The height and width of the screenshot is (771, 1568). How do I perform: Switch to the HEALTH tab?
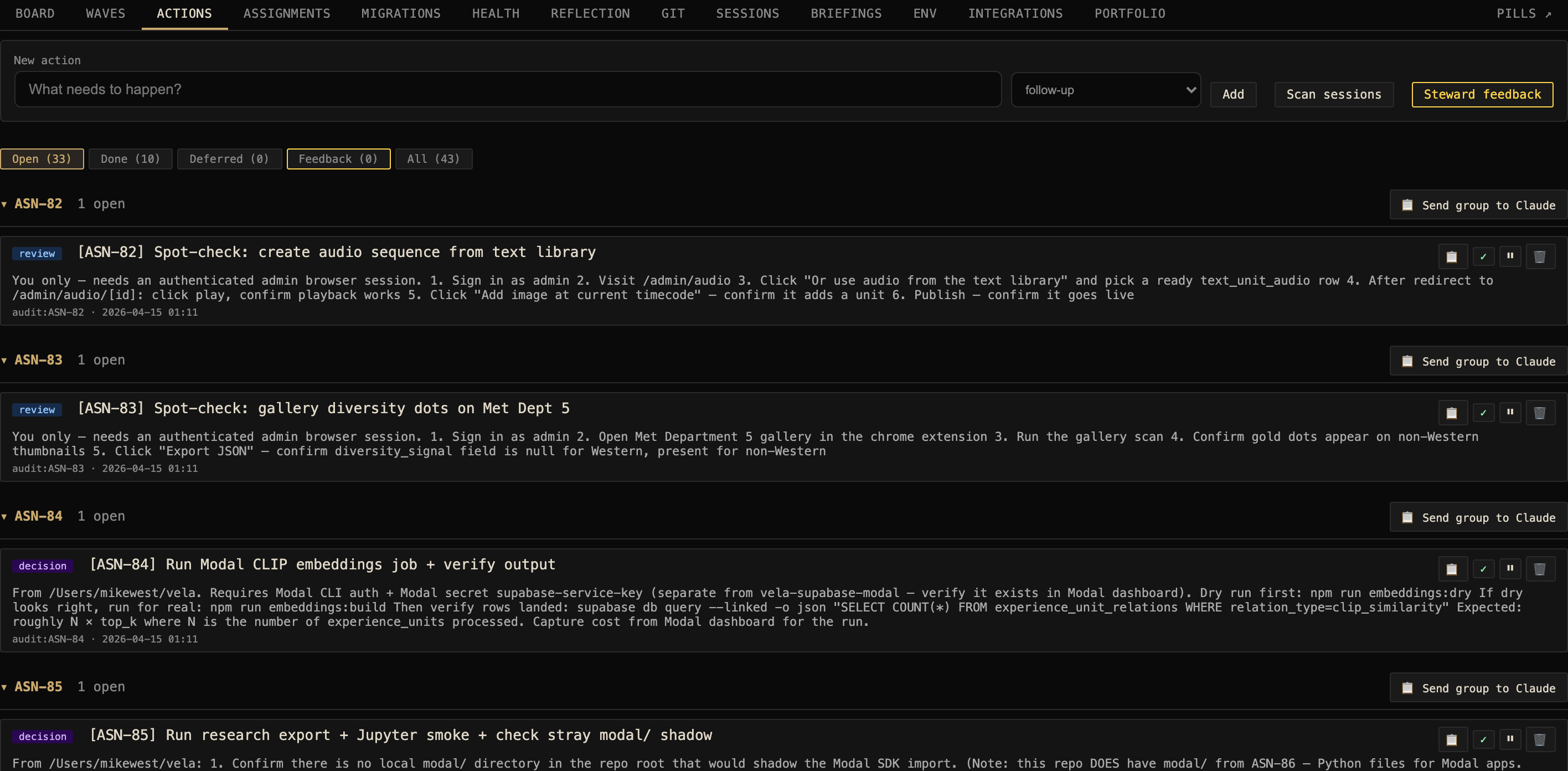(496, 13)
